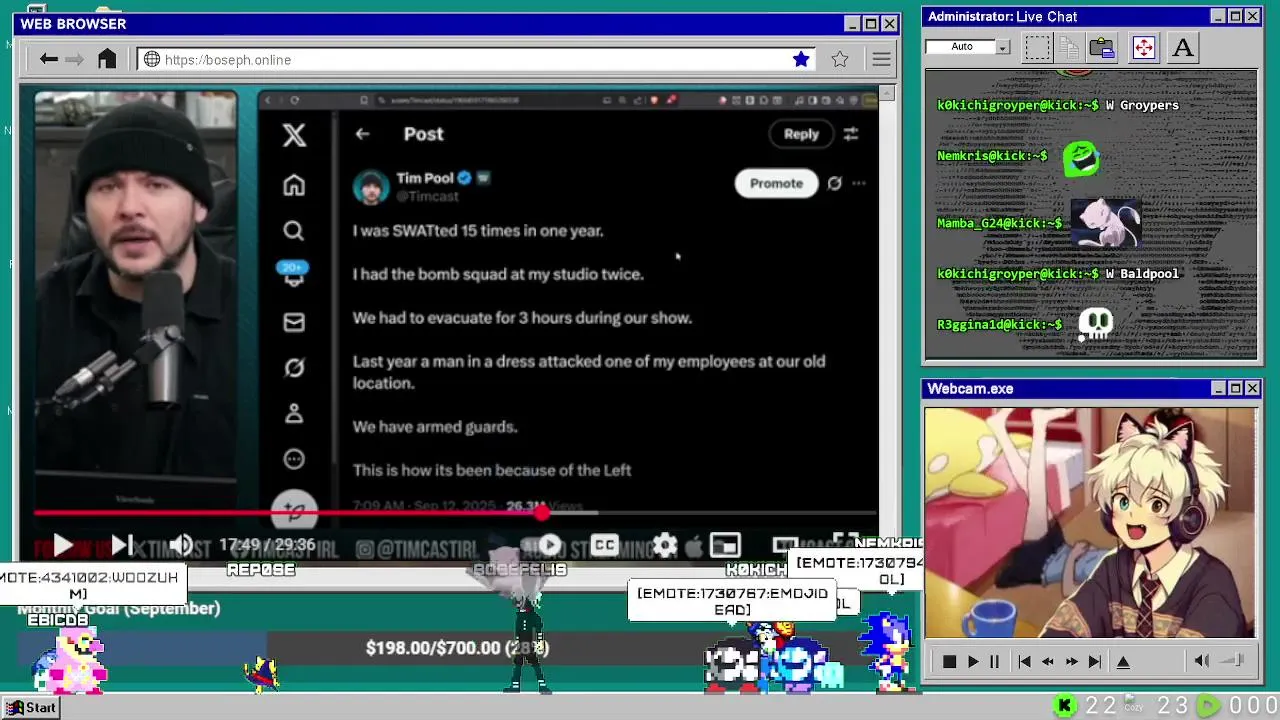1280x720 pixels.
Task: Click the green Kick icon in taskbar
Action: click(x=1065, y=706)
